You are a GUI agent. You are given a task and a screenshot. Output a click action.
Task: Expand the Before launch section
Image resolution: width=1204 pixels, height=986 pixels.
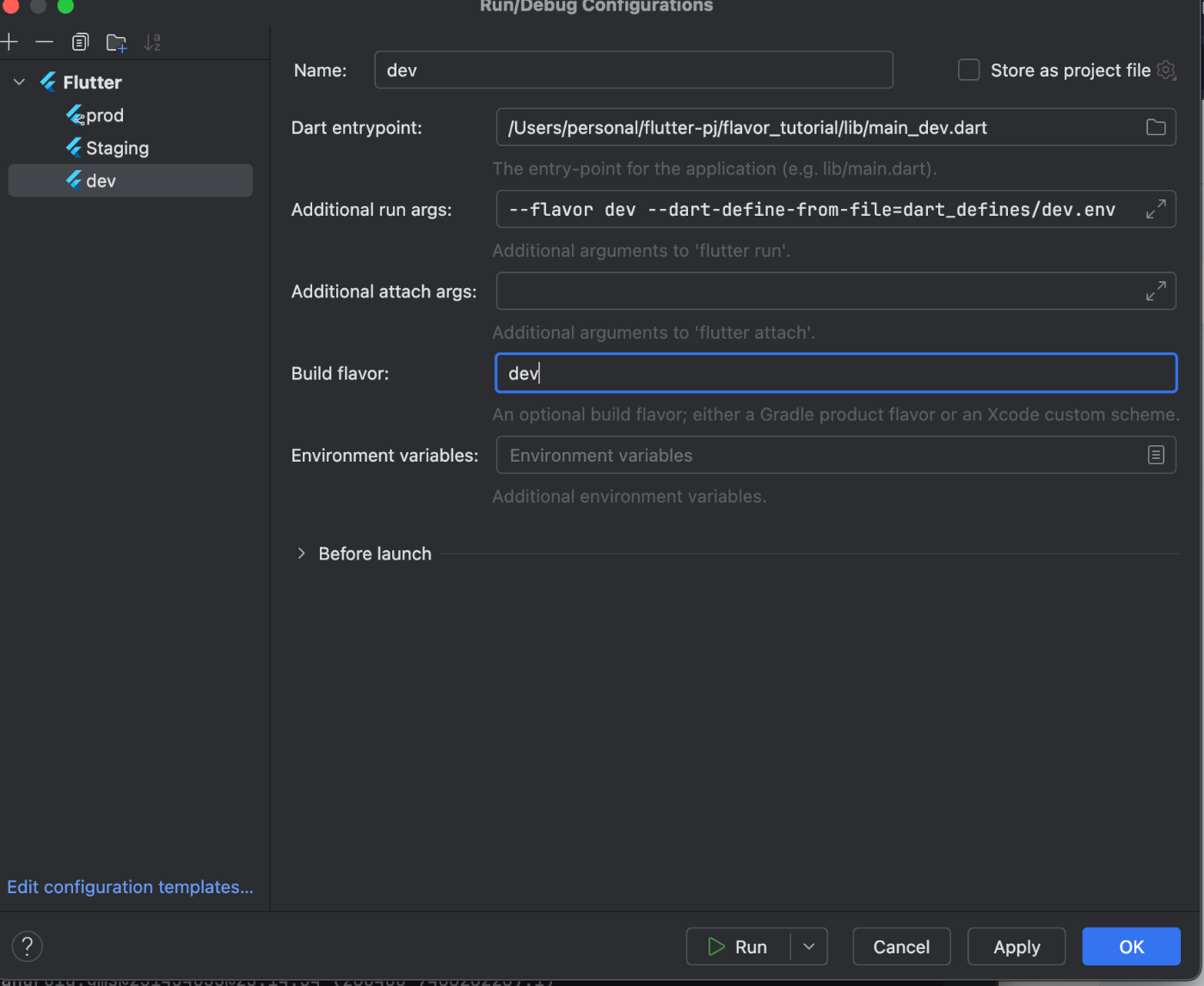301,553
